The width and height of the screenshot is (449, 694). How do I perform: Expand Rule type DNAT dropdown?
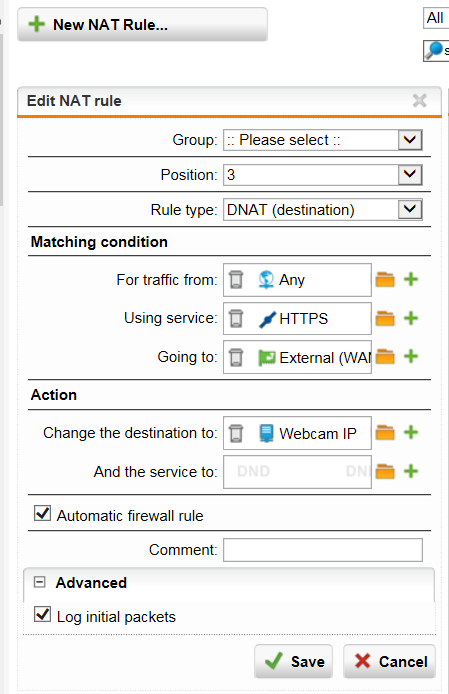410,209
